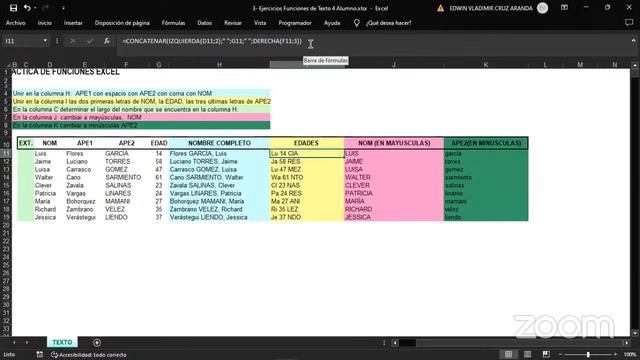Viewport: 640px width, 360px height.
Task: Expand the formula bar chevron
Action: pos(633,40)
